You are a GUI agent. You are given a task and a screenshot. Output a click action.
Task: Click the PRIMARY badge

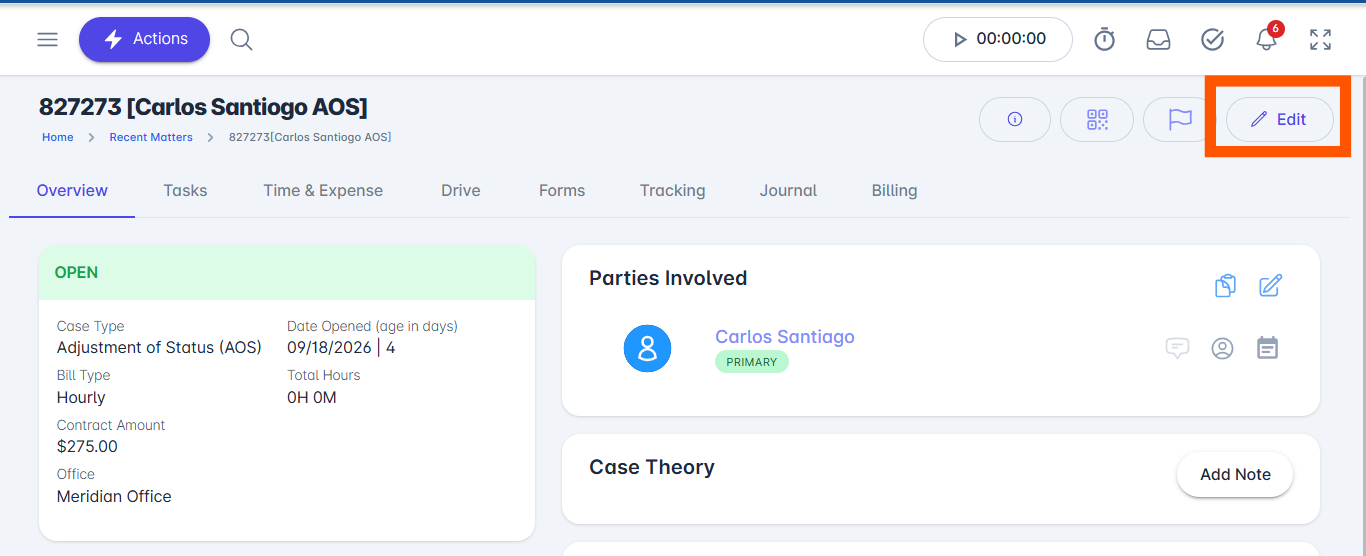(752, 362)
